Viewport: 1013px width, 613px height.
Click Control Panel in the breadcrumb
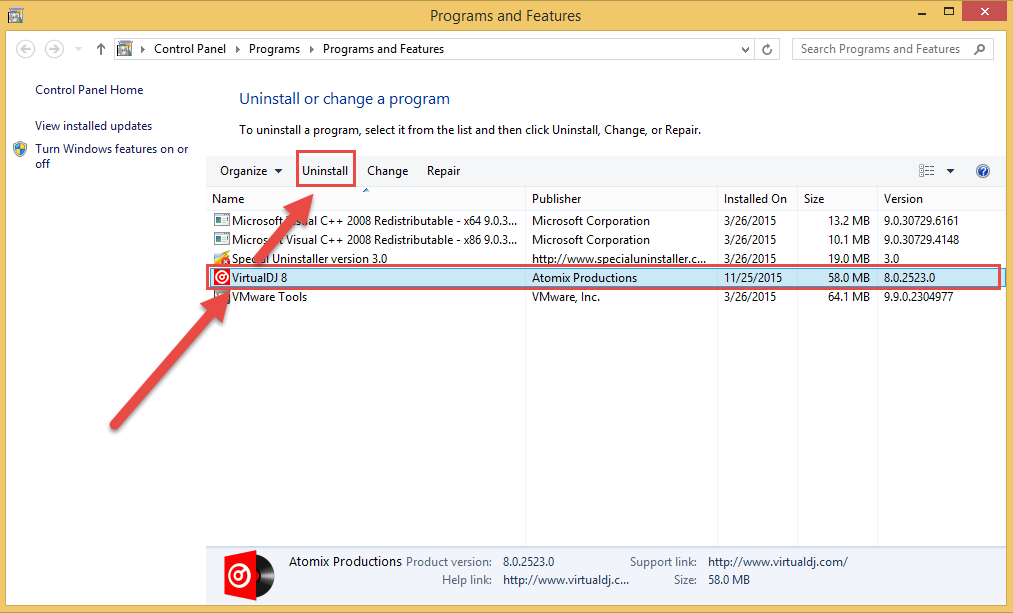point(190,49)
